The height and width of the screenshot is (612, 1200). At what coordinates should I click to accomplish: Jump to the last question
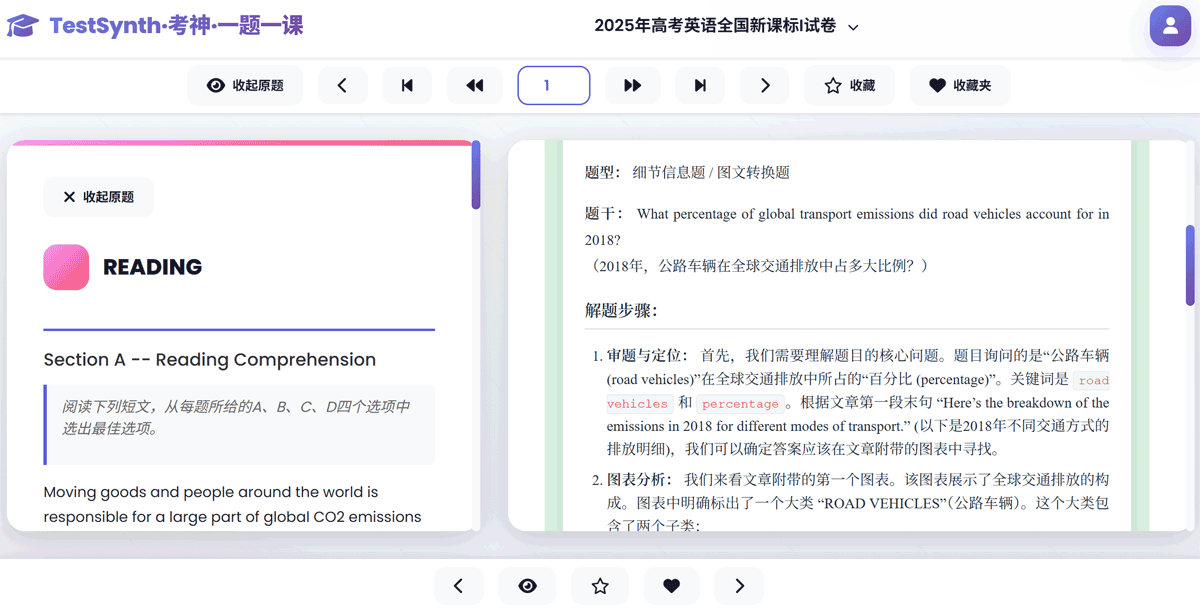700,86
